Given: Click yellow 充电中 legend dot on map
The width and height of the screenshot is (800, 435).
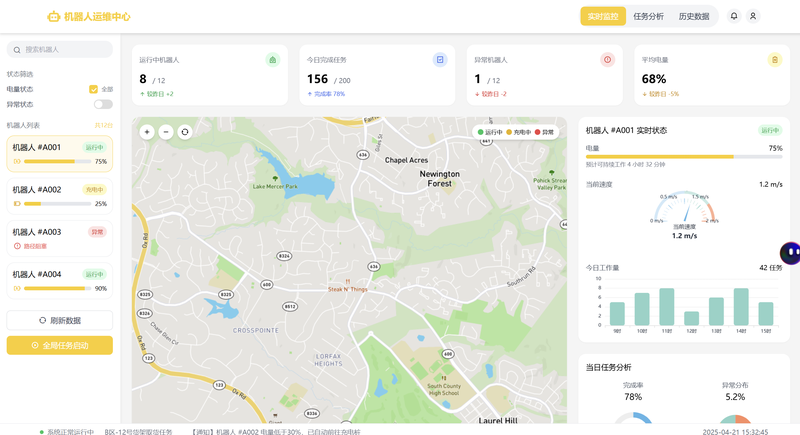Looking at the screenshot, I should click(509, 132).
